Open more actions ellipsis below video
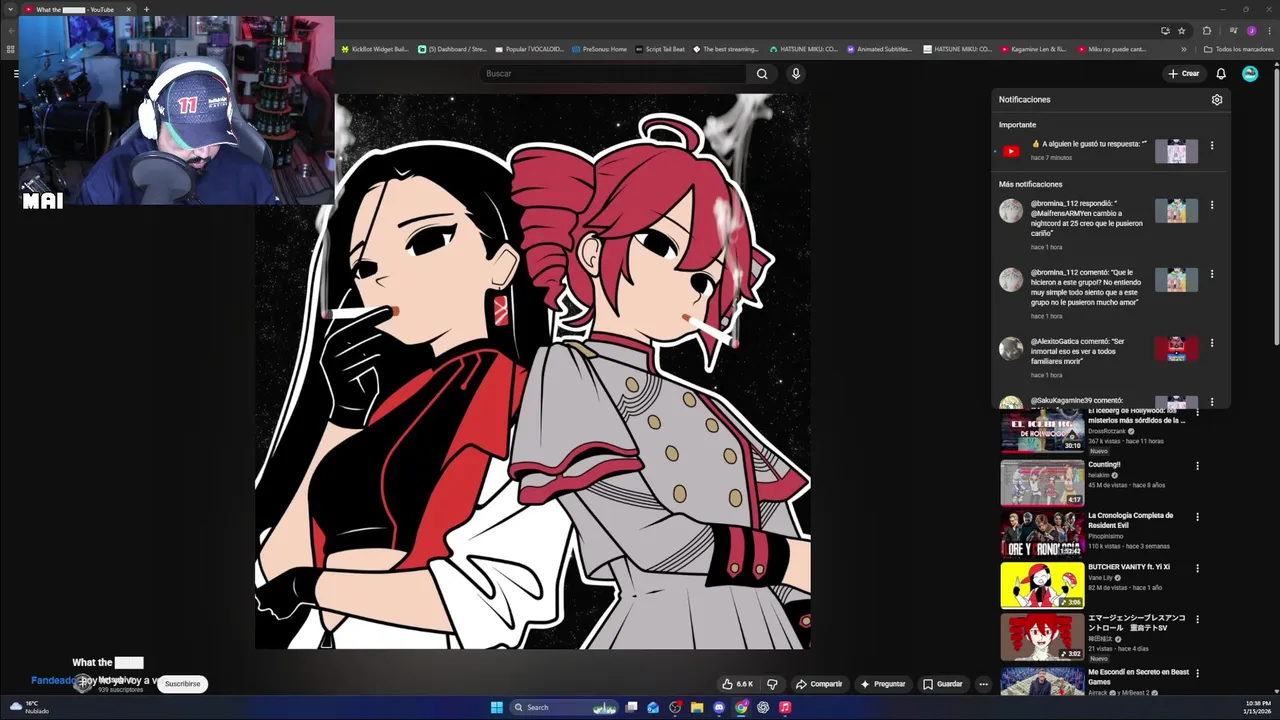Image resolution: width=1280 pixels, height=720 pixels. [x=983, y=684]
